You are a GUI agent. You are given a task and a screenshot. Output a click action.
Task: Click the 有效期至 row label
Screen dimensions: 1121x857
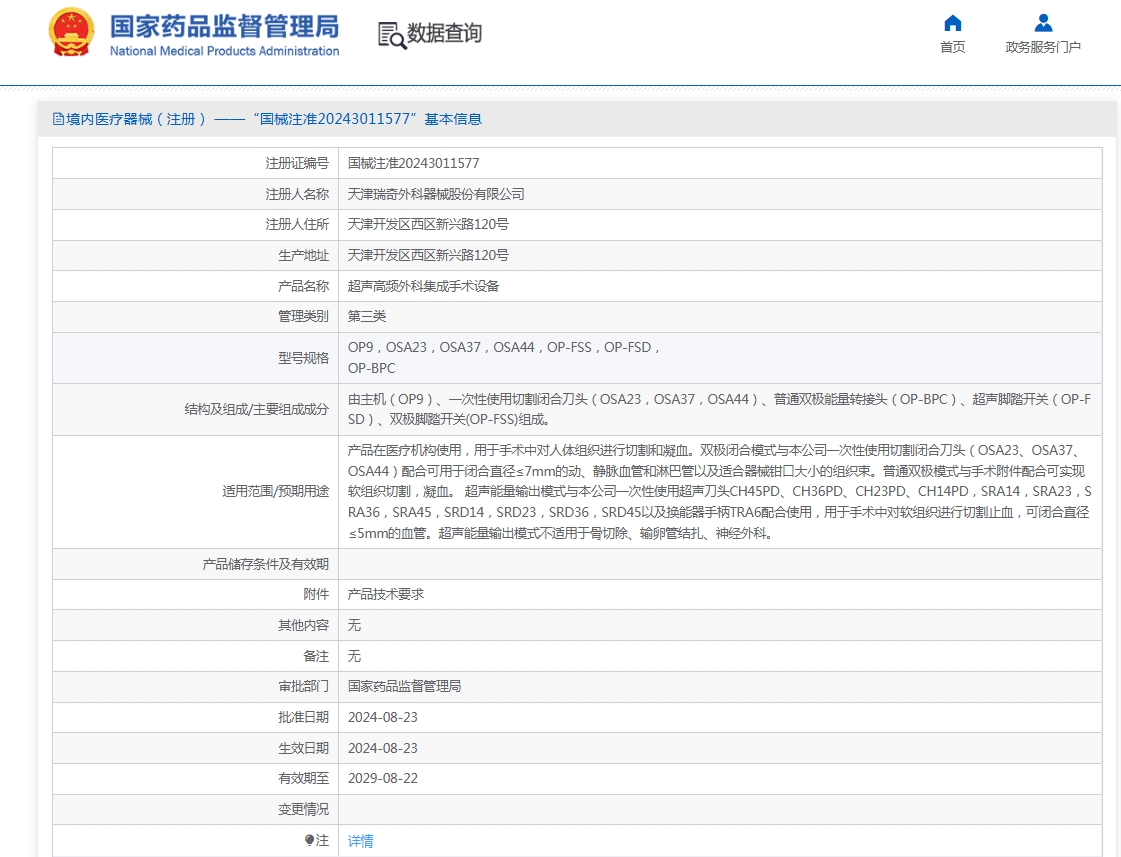click(x=303, y=778)
